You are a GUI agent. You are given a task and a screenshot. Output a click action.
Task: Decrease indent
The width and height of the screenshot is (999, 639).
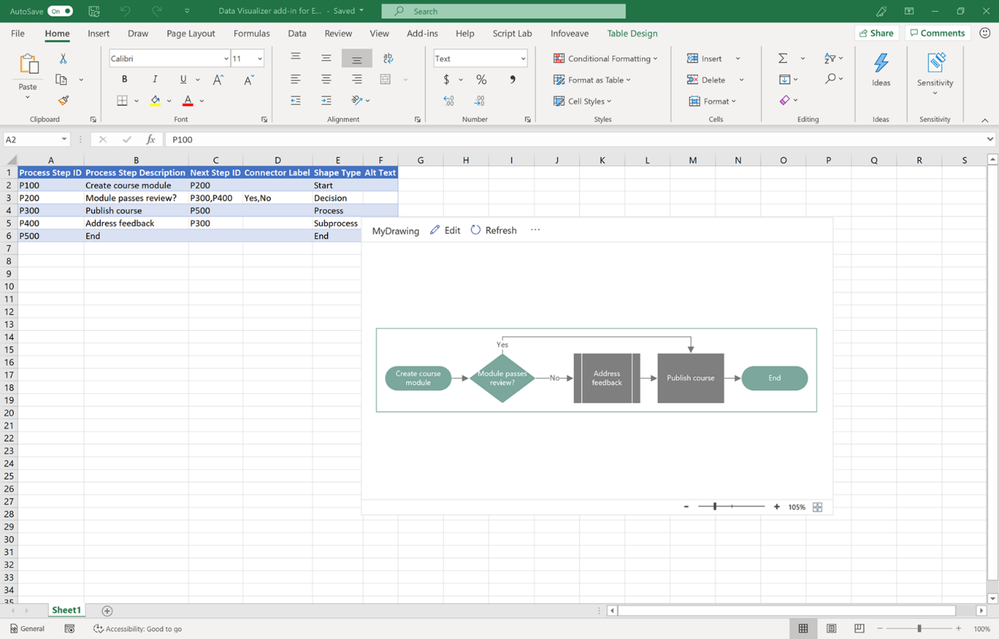(296, 101)
